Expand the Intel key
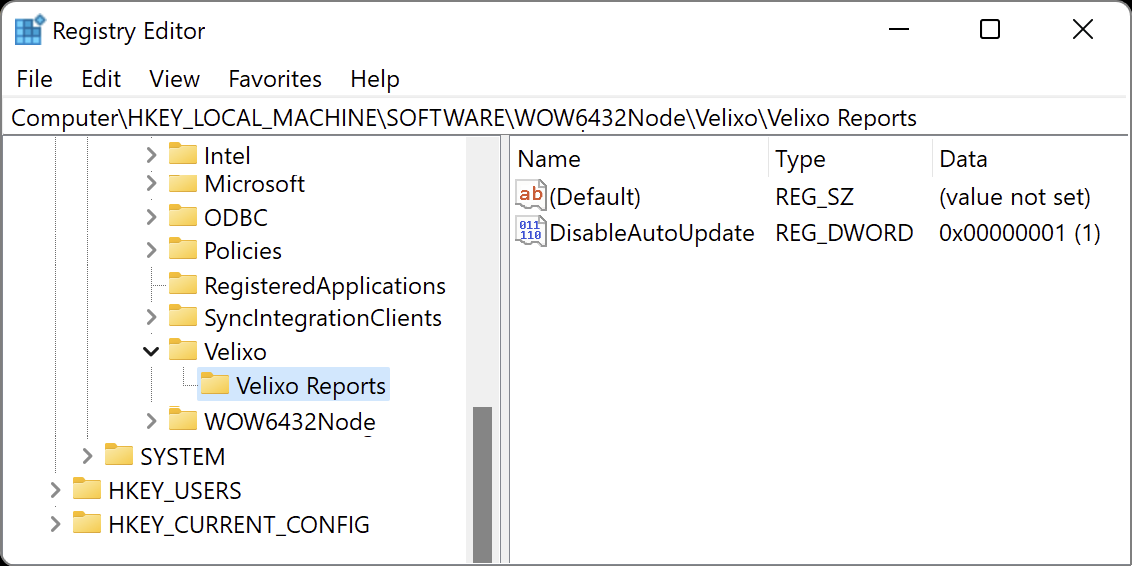Screen dimensions: 1132x566 151,154
